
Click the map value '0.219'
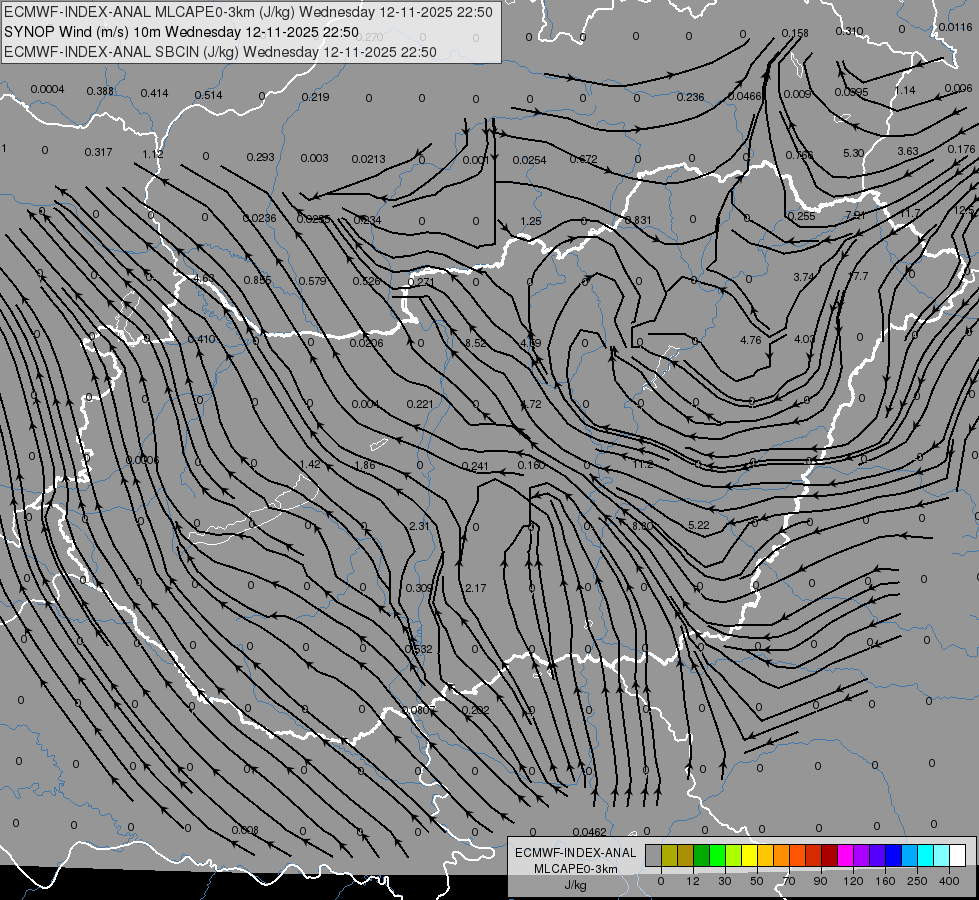pos(315,97)
